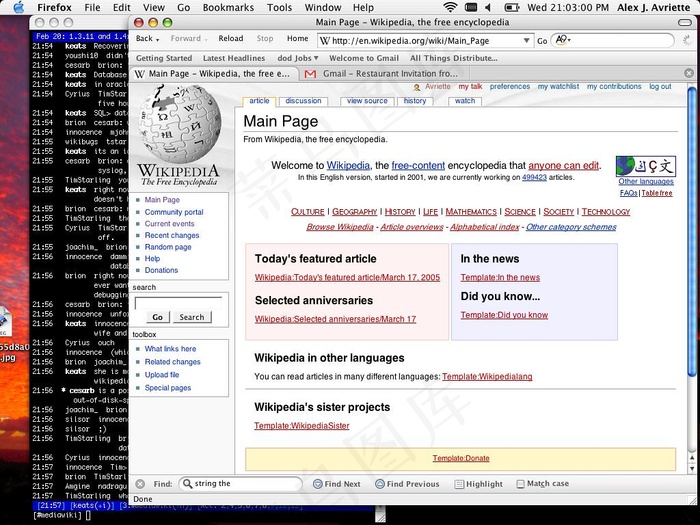This screenshot has height=525, width=700.
Task: Open the Bookmarks menu in the menu bar
Action: [x=228, y=7]
